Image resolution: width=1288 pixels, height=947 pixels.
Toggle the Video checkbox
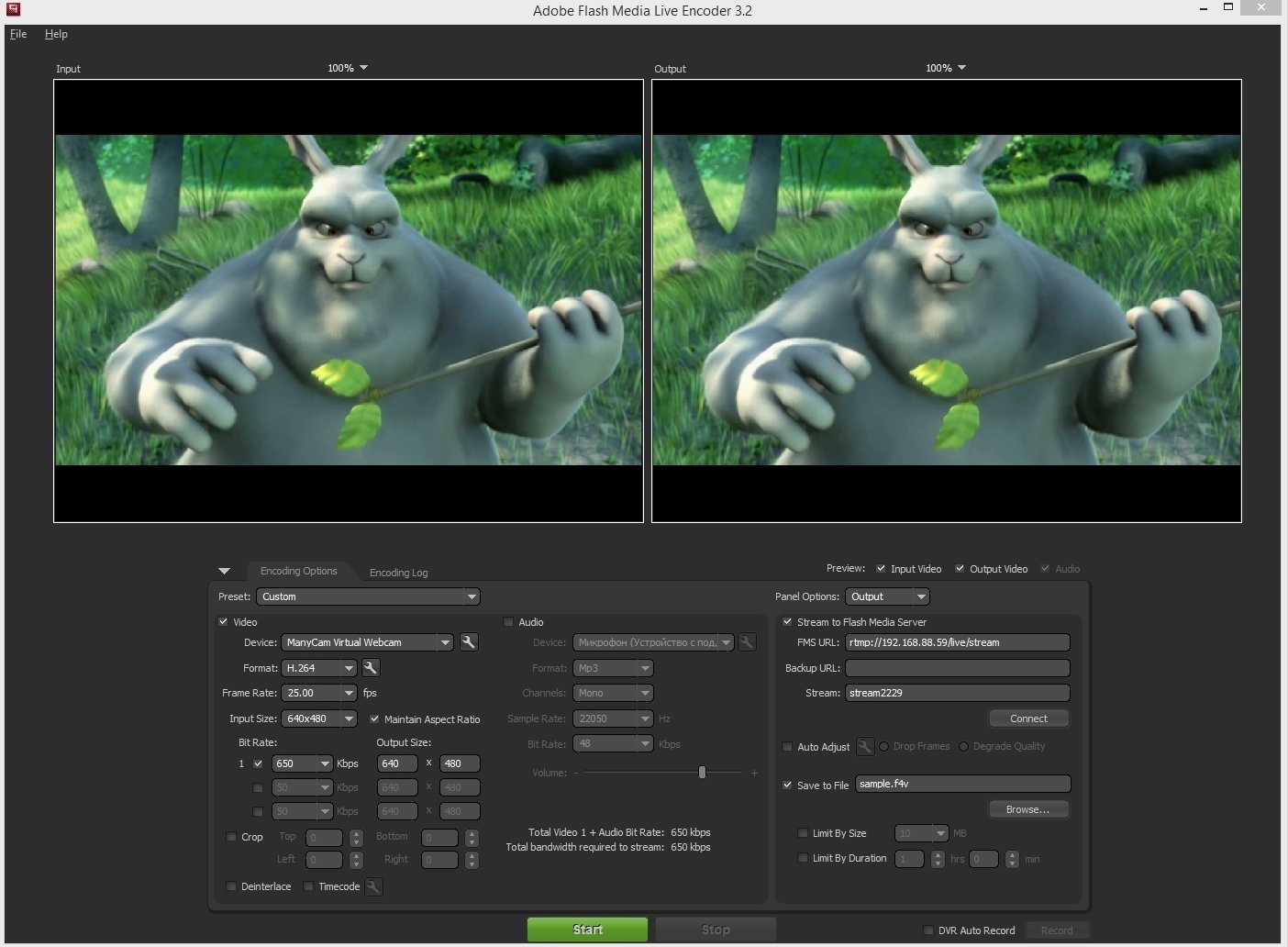223,622
